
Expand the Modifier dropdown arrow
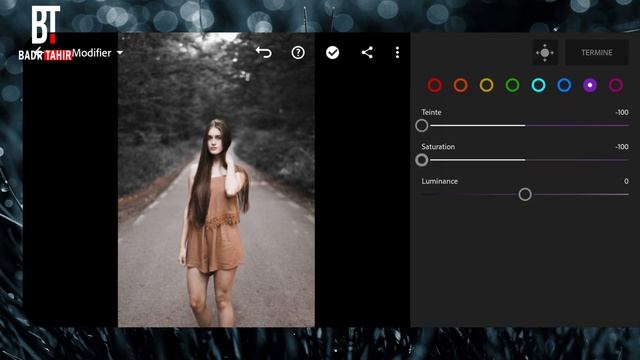point(120,53)
